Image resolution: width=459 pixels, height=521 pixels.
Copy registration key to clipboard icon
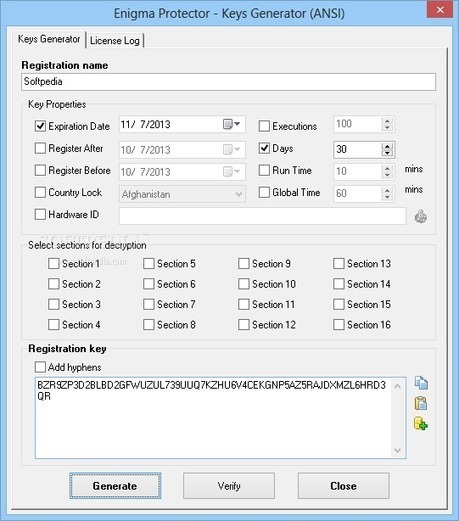421,383
